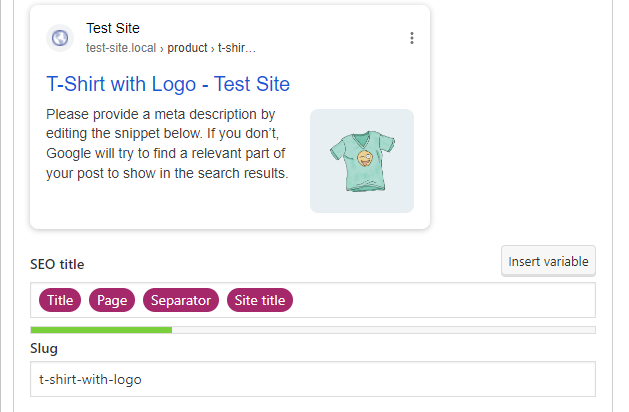Screen dimensions: 629x412
Task: Select the Page variable tag
Action: point(112,300)
